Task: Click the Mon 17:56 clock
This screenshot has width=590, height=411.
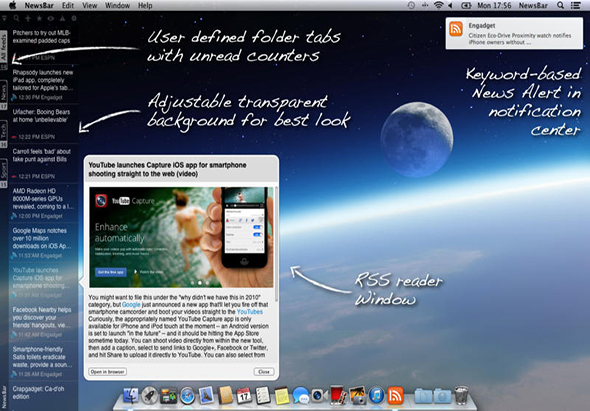Action: pyautogui.click(x=494, y=5)
